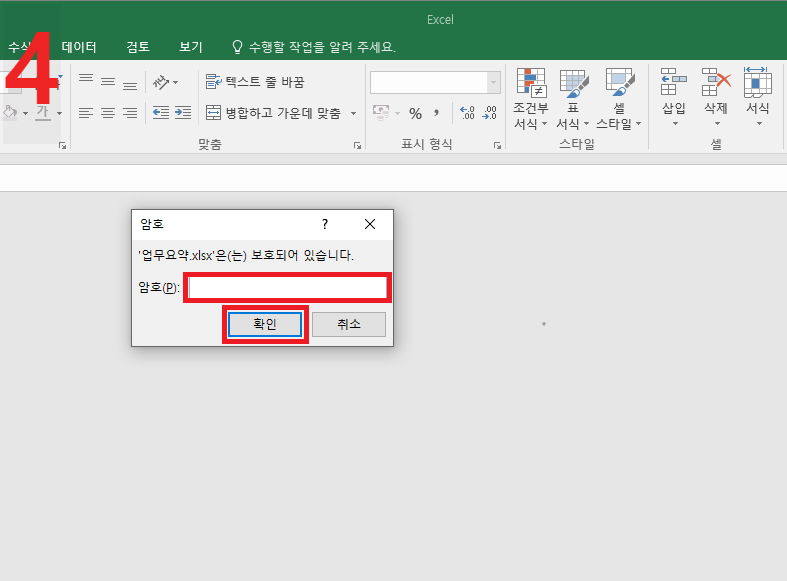This screenshot has height=581, width=787.
Task: Open 조건부 서식 conditional formatting
Action: pos(531,99)
